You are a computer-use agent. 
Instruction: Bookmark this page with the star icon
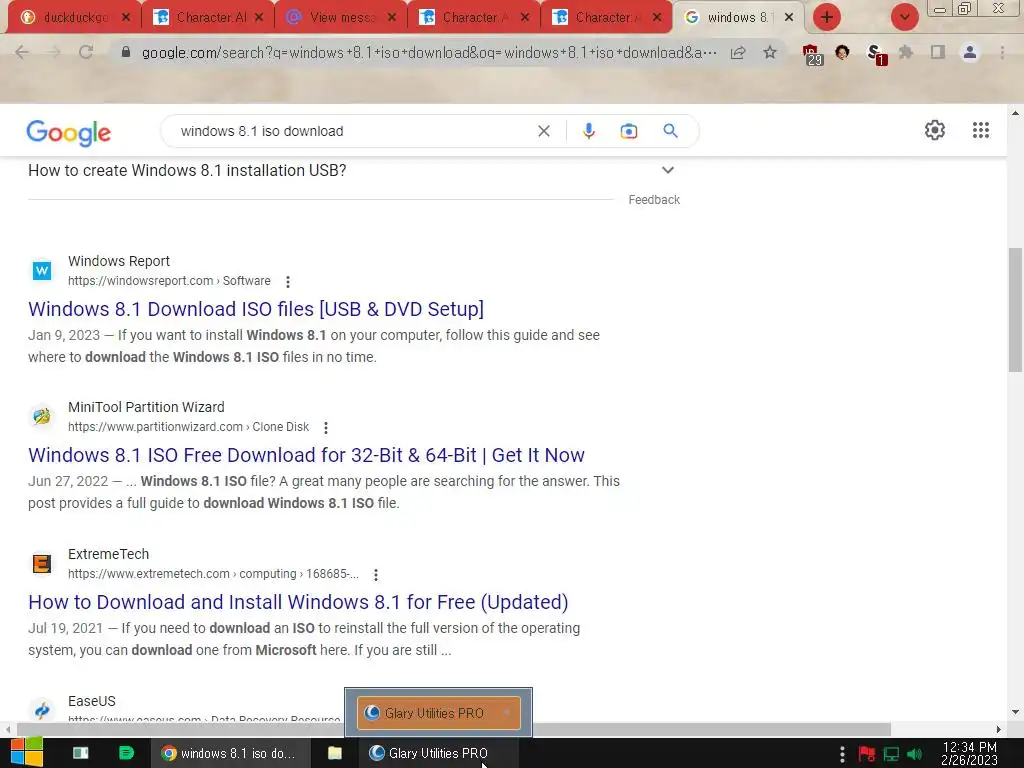770,52
